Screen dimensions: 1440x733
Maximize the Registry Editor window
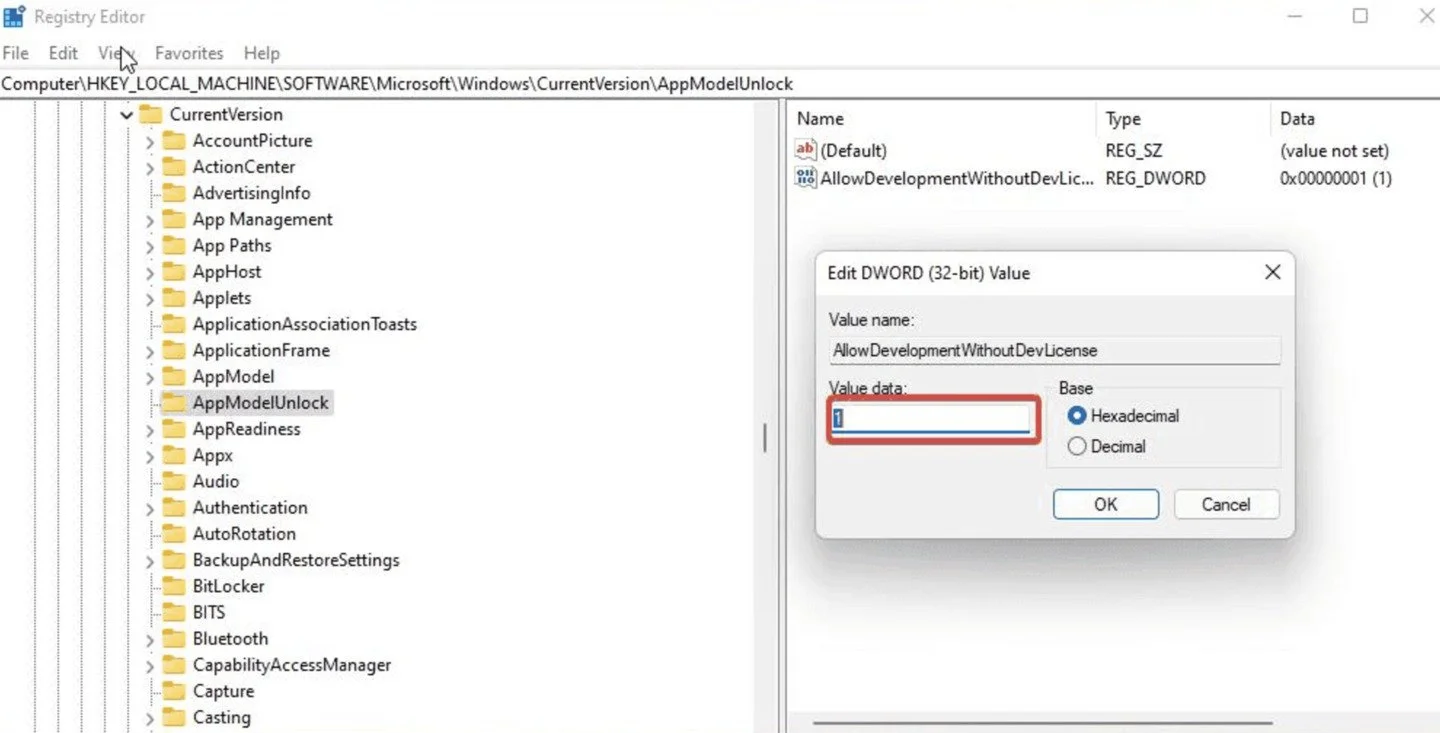click(1359, 16)
